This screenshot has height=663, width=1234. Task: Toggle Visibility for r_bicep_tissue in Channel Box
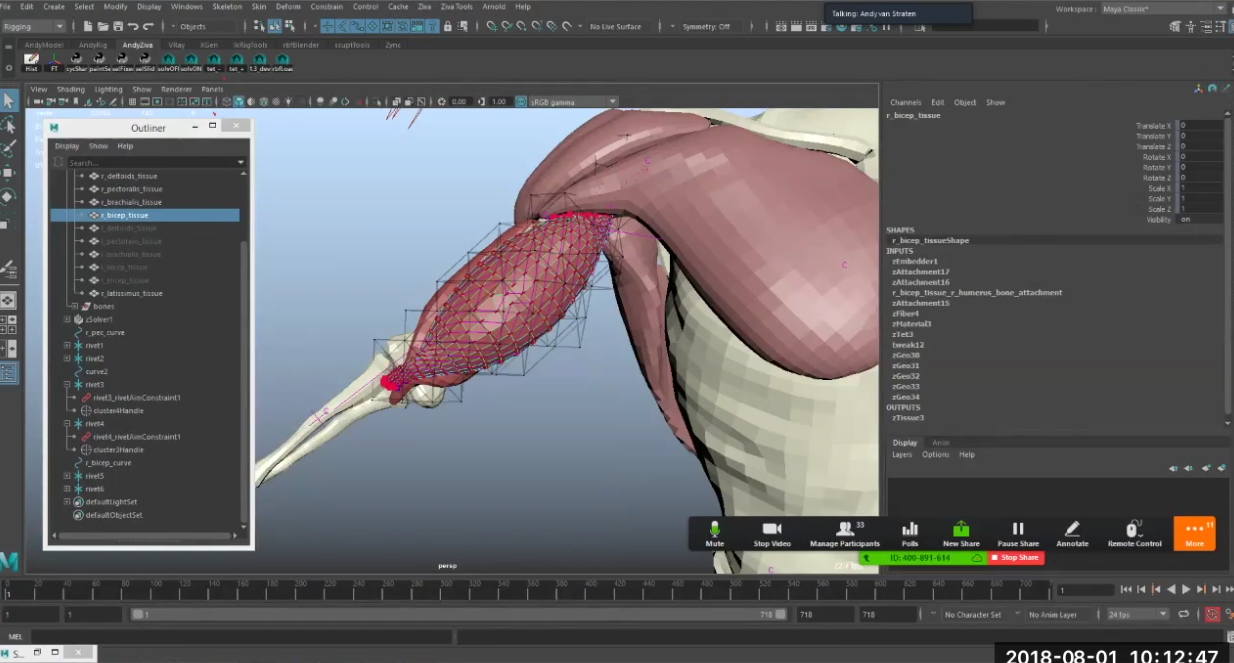(1184, 220)
